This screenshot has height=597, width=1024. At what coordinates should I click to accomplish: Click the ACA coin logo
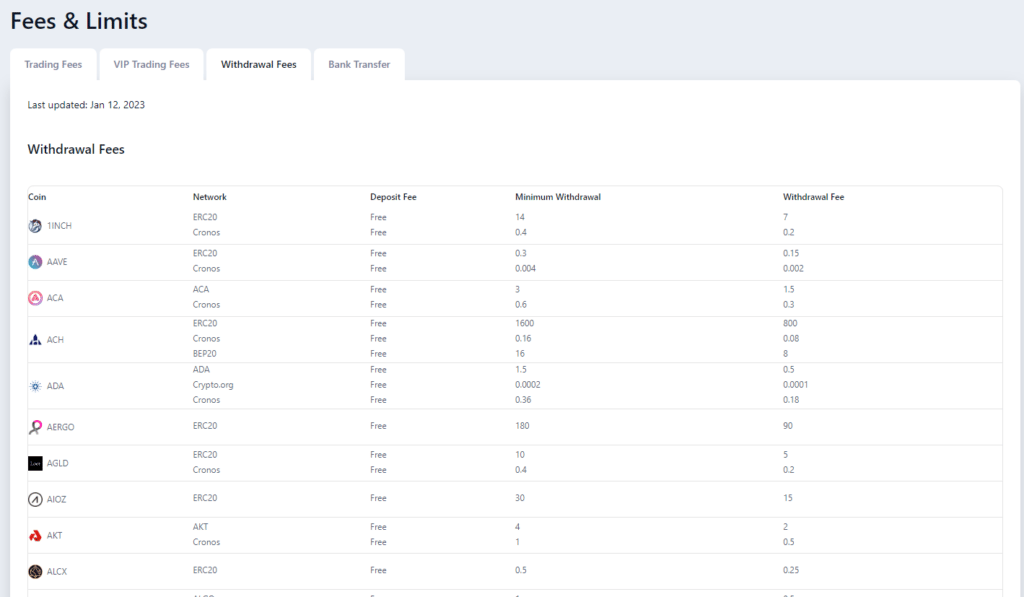point(35,298)
